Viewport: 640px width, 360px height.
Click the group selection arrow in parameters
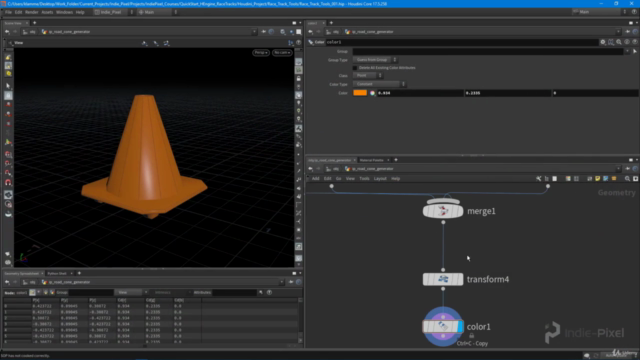point(635,51)
